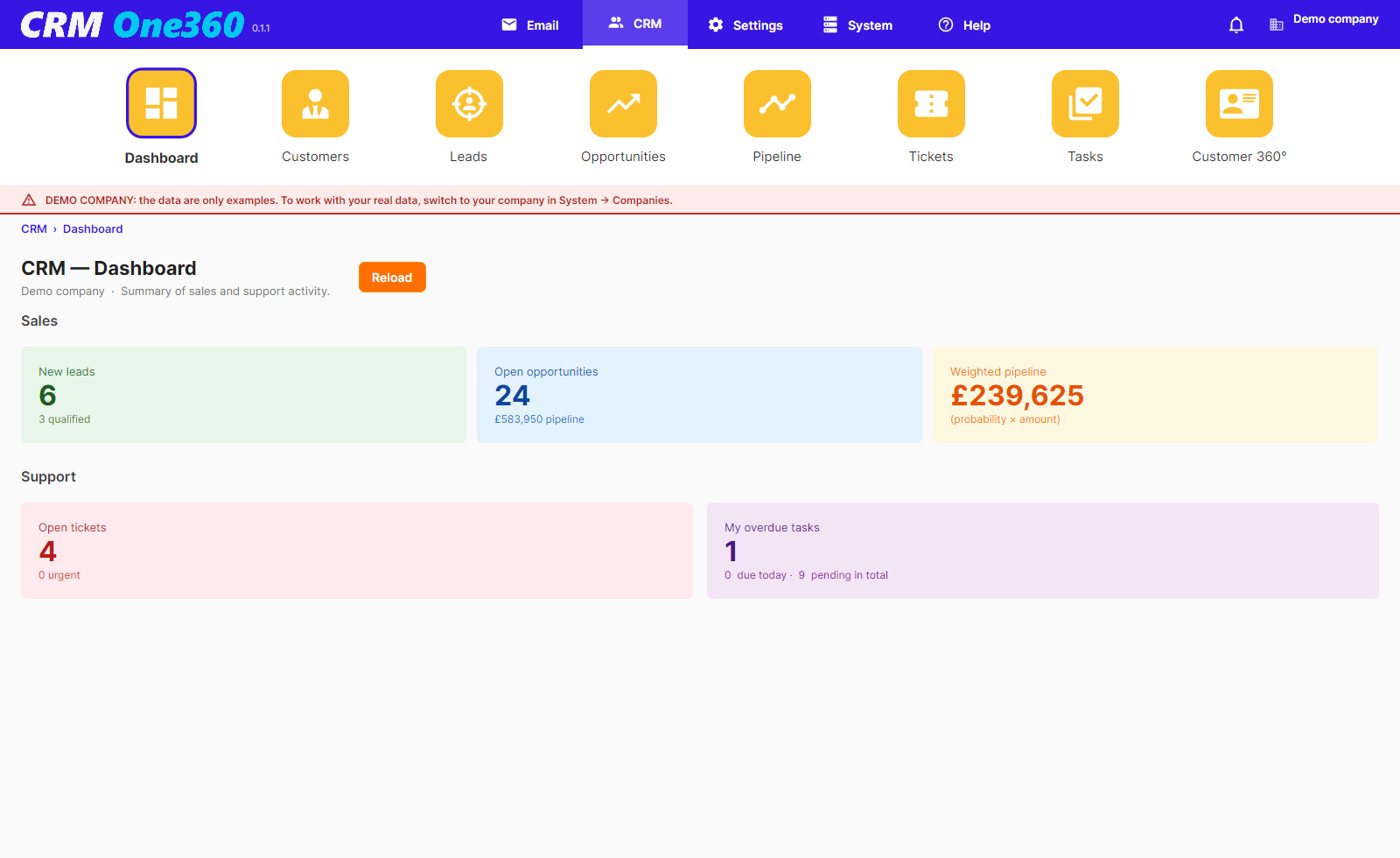Open the System menu
The width and height of the screenshot is (1400, 858).
(x=857, y=25)
